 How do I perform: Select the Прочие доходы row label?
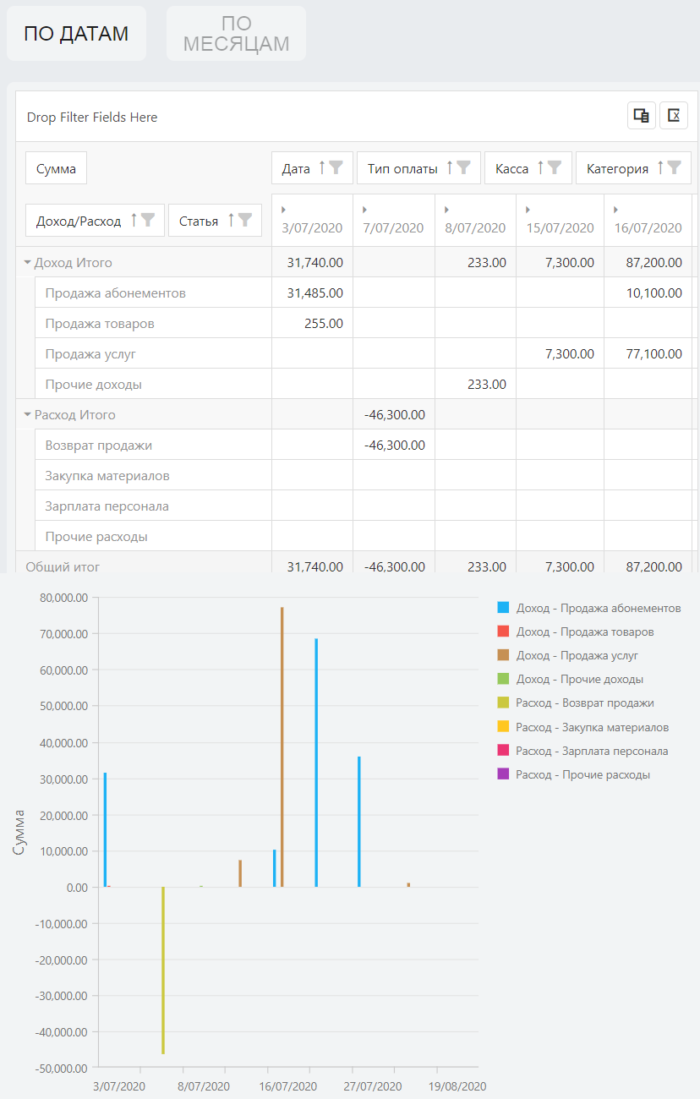(93, 384)
